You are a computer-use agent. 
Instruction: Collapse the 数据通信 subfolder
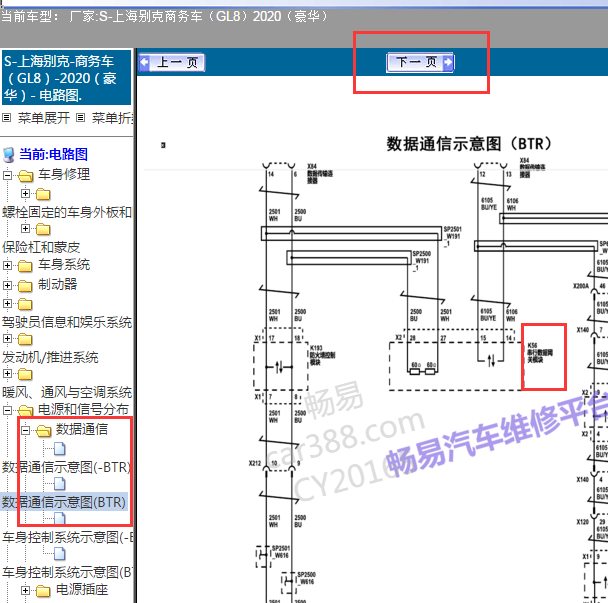pos(25,430)
